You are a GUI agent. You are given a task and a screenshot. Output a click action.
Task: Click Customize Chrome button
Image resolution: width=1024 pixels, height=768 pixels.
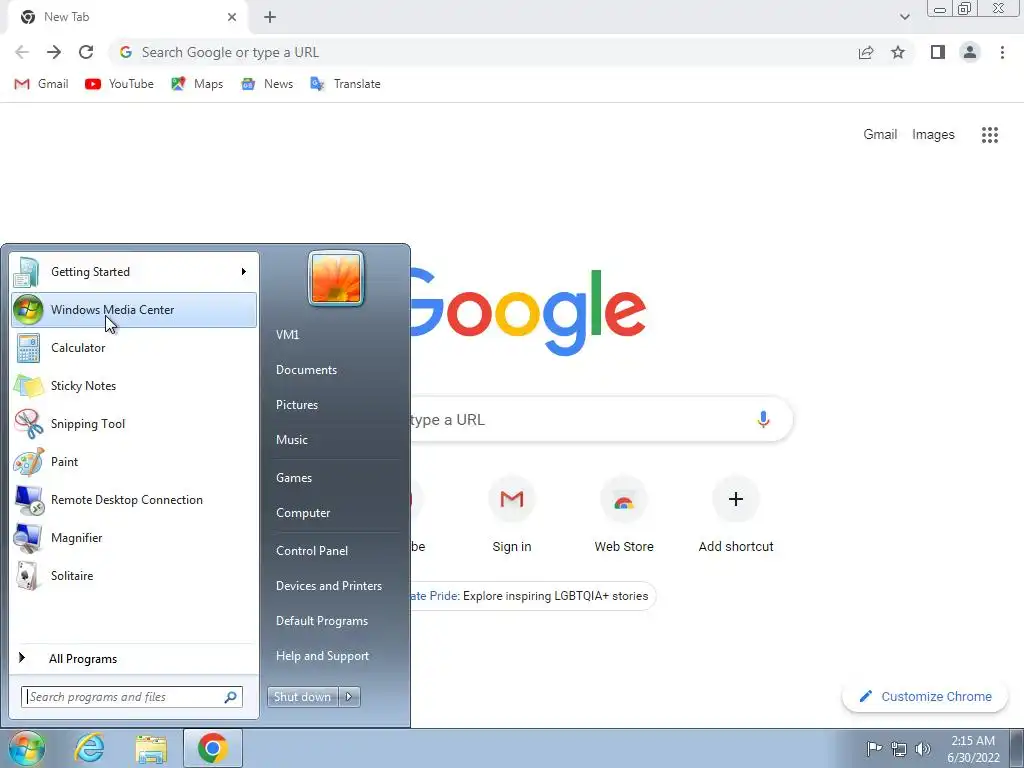pos(925,696)
